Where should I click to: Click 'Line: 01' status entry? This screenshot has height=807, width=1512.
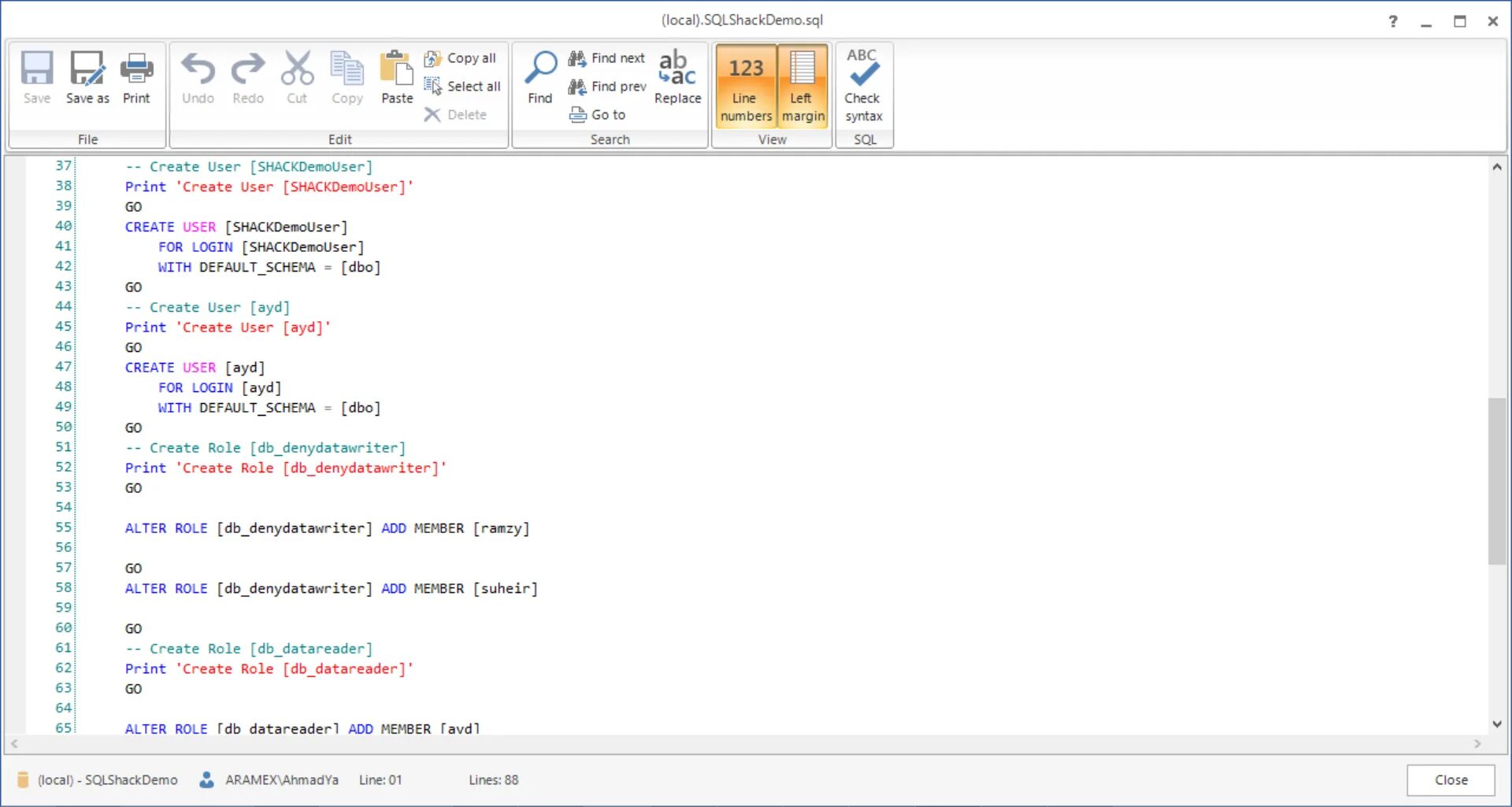pos(380,780)
